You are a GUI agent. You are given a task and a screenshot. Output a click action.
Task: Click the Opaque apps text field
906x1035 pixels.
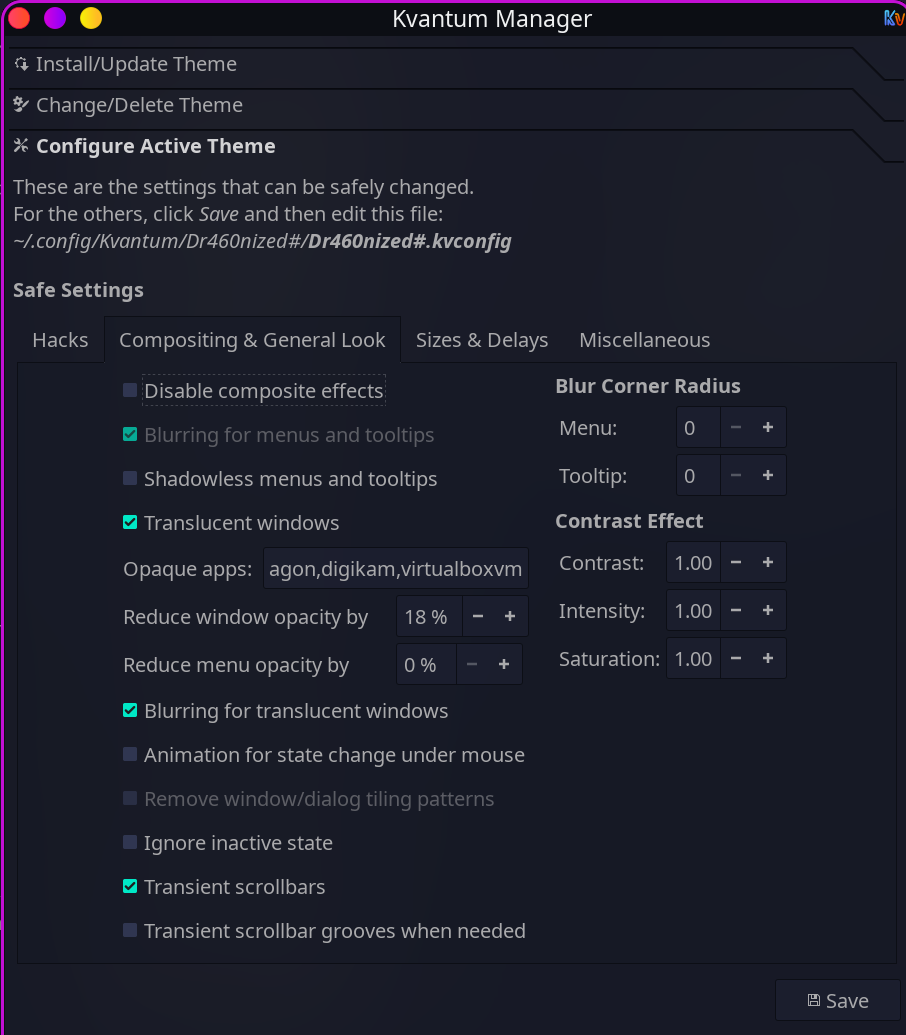[396, 568]
